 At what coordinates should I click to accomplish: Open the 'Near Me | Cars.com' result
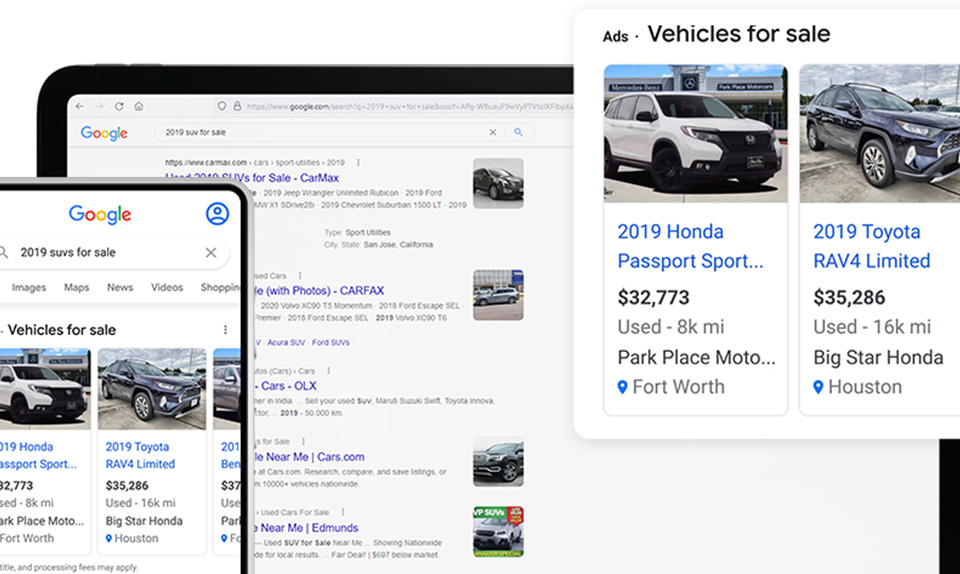tap(309, 457)
